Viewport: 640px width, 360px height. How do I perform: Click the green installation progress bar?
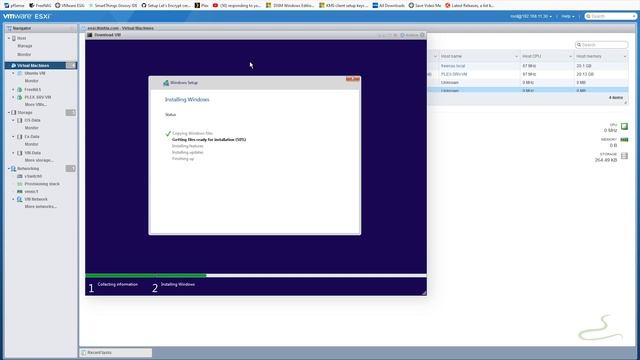point(146,276)
